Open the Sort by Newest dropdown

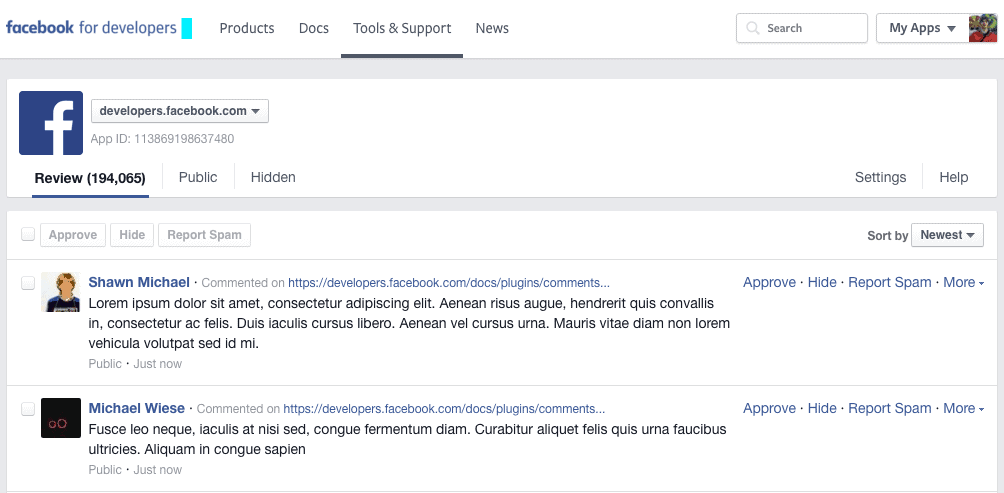(x=947, y=235)
